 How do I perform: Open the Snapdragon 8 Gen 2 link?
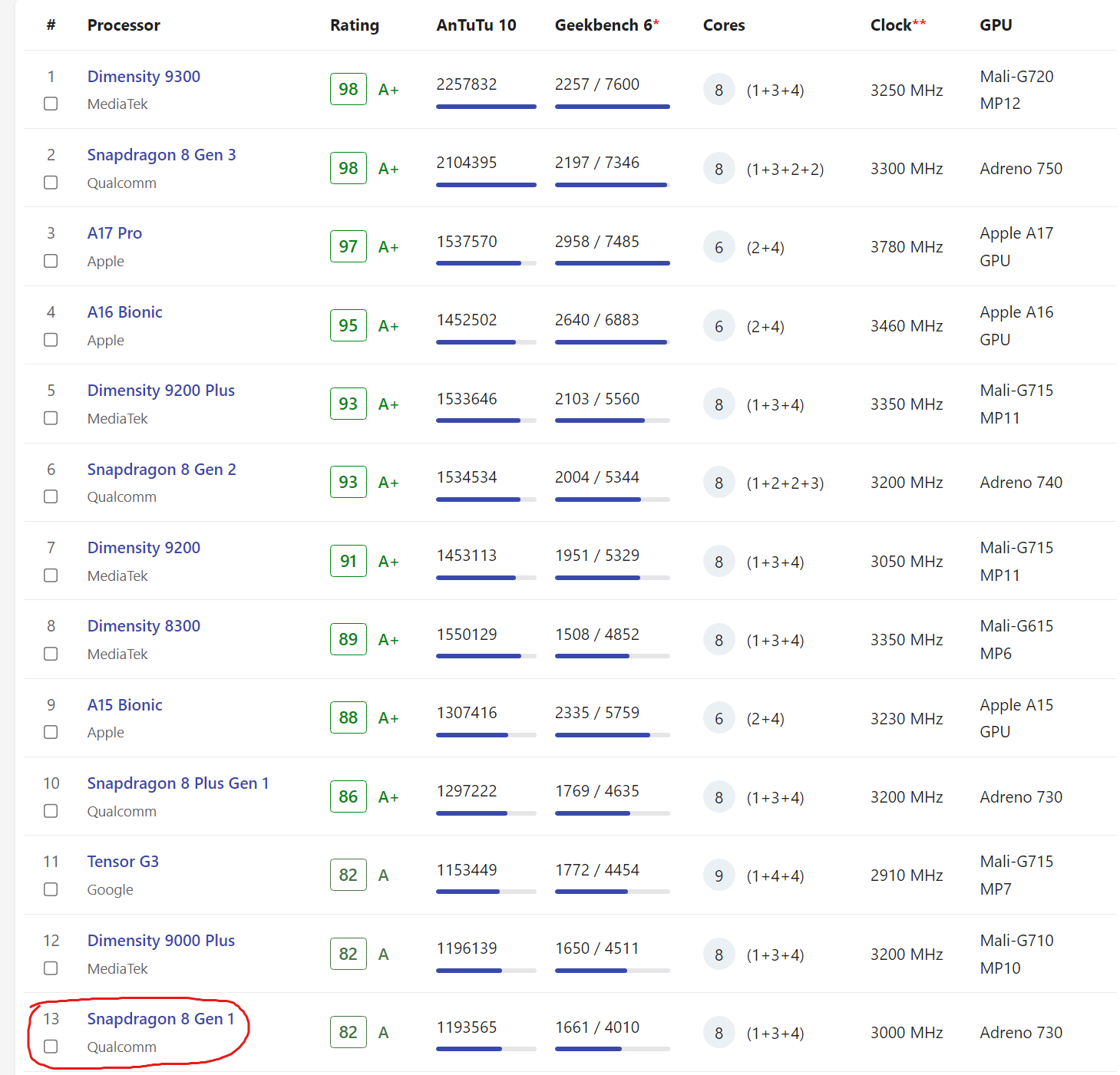pos(161,470)
